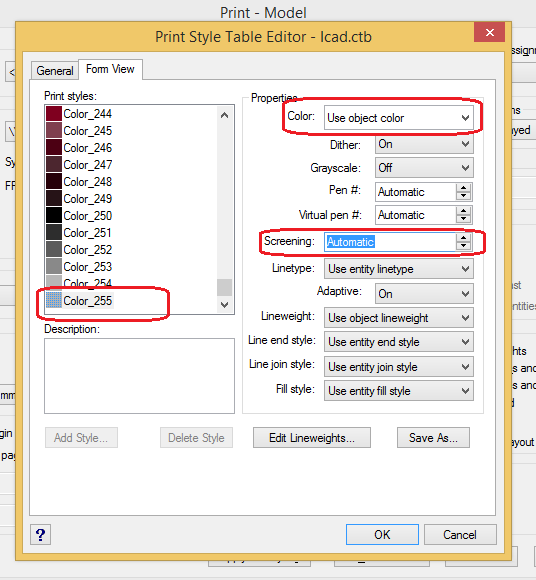Click the Save As... button
Screen dimensions: 536x580
coord(434,438)
